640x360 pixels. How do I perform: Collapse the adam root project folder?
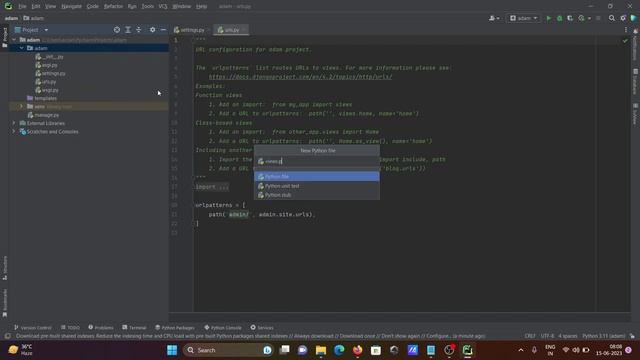point(14,40)
